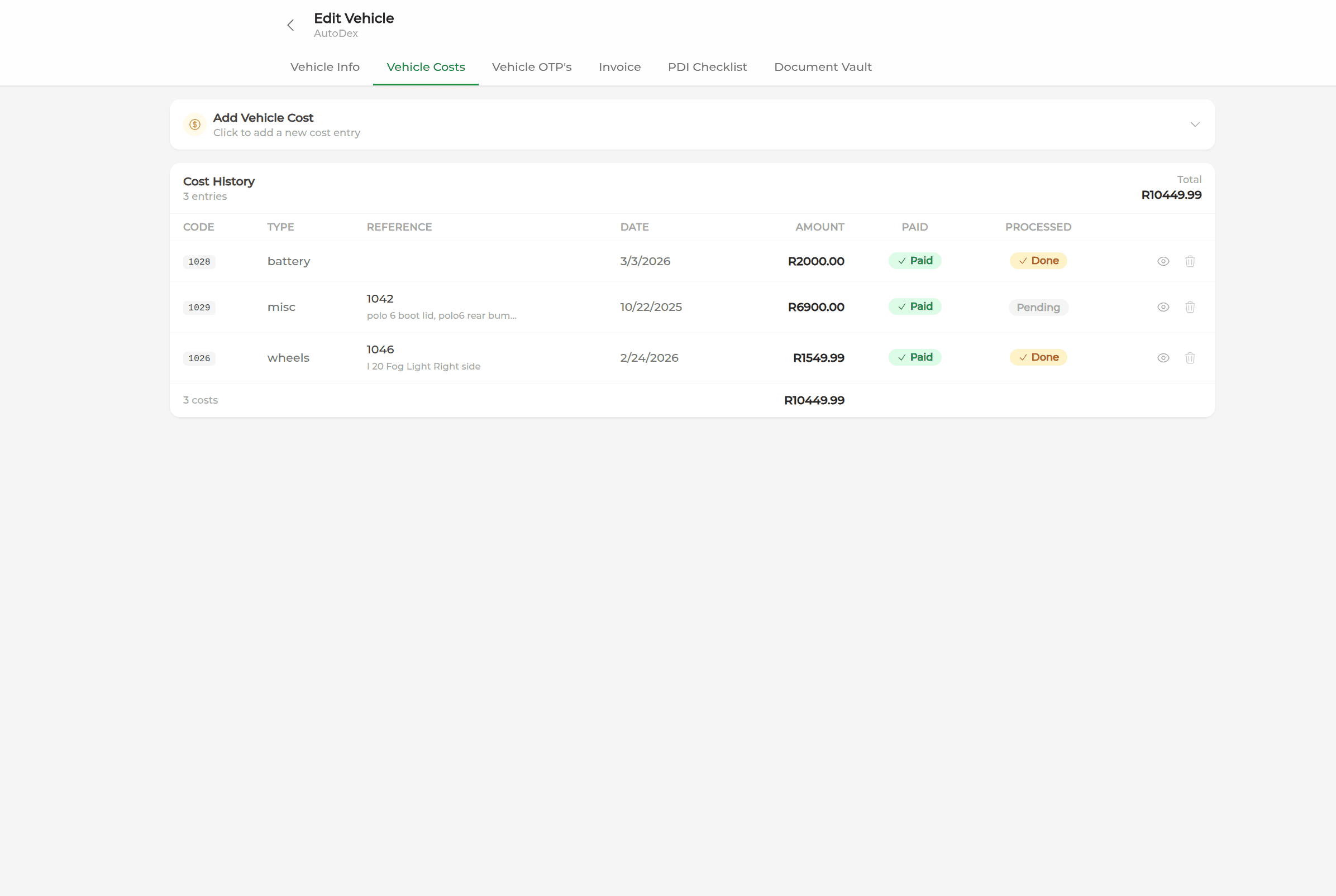Click the dollar coin icon beside Add Vehicle Cost
The image size is (1336, 896).
[x=194, y=124]
